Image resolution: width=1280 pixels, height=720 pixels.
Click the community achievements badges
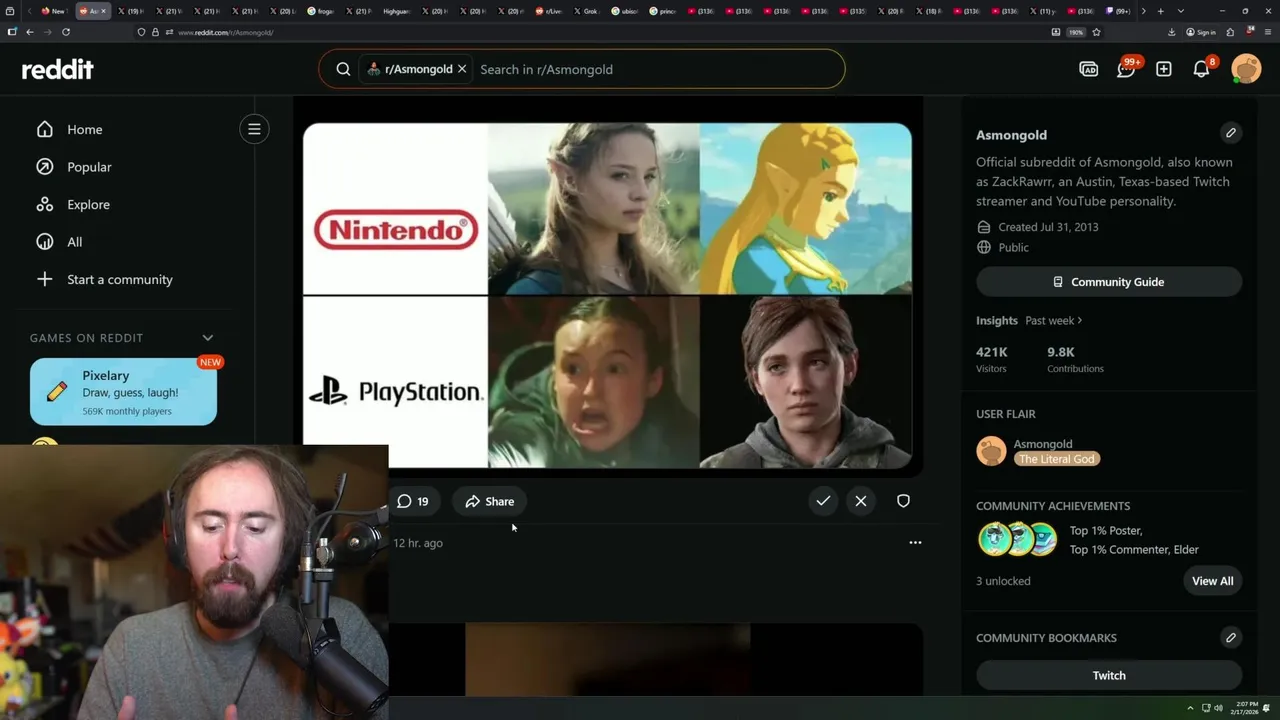(1018, 539)
